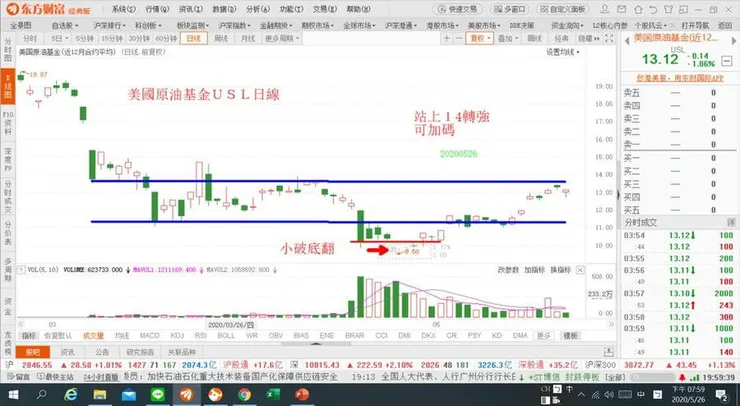Click the volume help question icon

click(x=21, y=270)
